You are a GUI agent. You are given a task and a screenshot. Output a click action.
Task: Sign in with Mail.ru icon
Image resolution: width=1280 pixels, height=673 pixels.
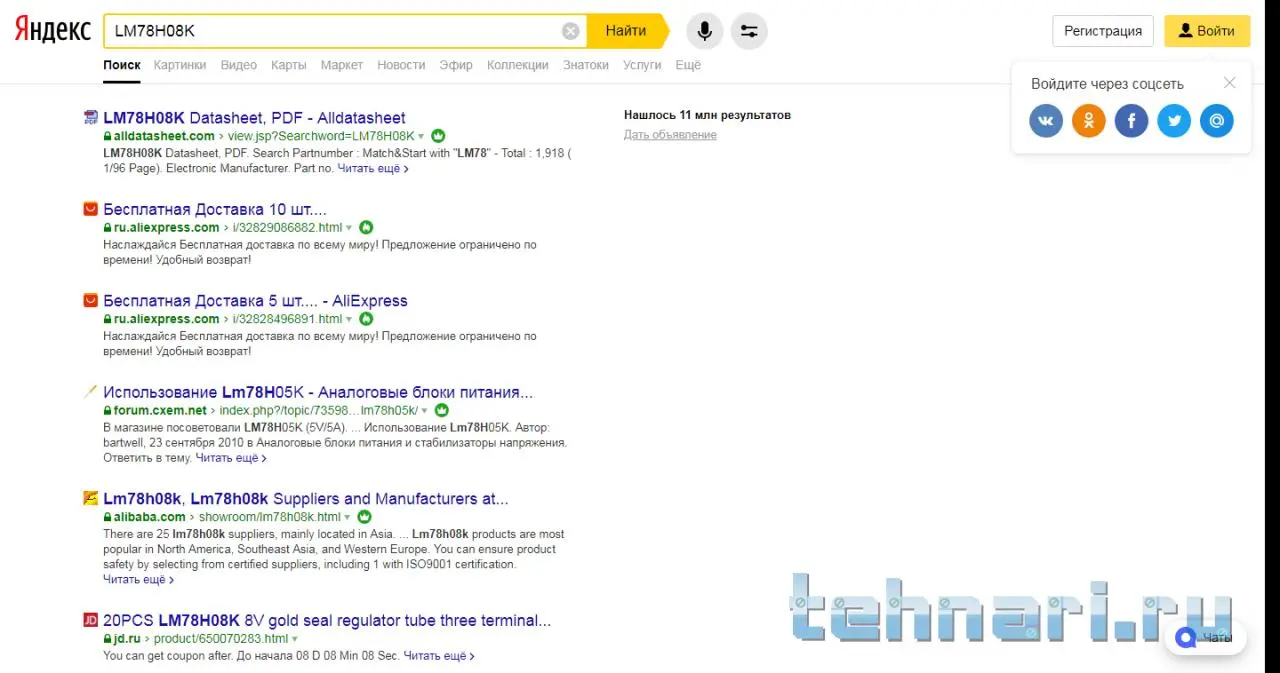point(1217,121)
